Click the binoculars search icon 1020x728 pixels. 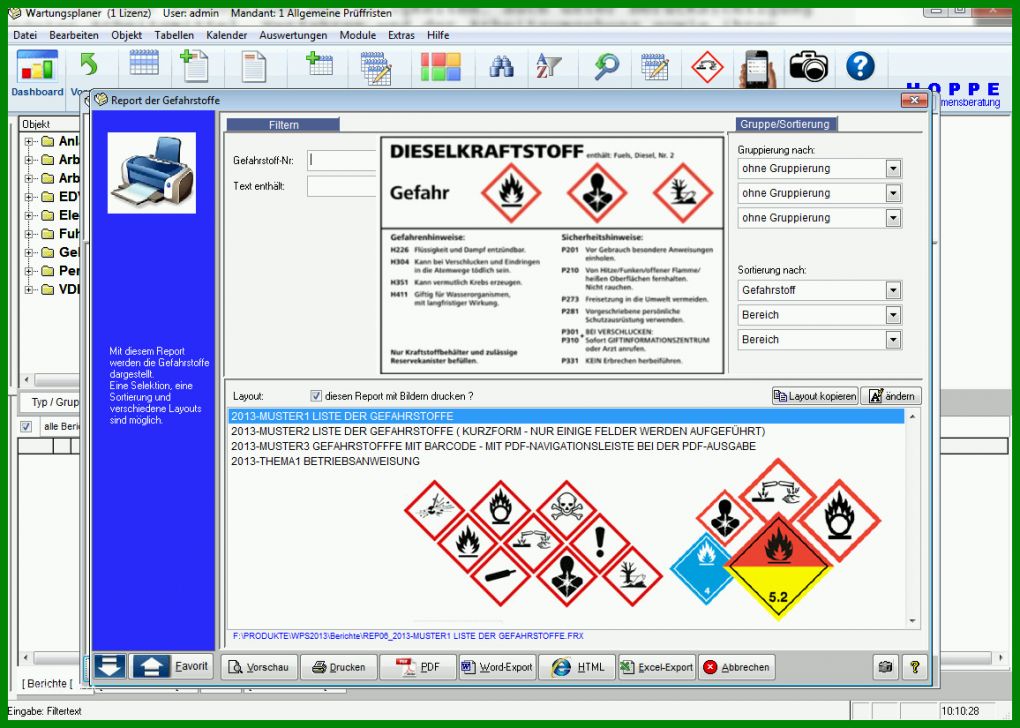click(x=501, y=66)
